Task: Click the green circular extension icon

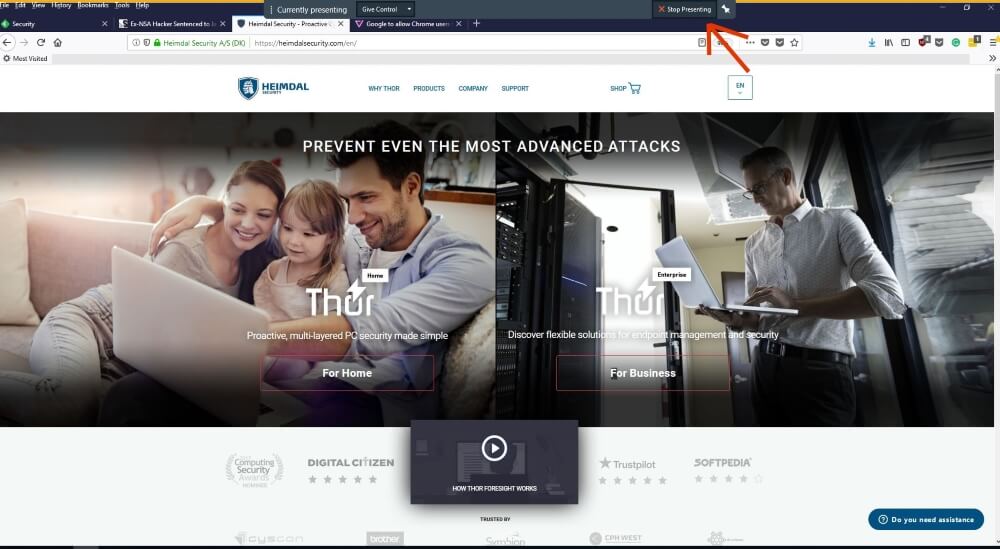Action: pos(955,43)
